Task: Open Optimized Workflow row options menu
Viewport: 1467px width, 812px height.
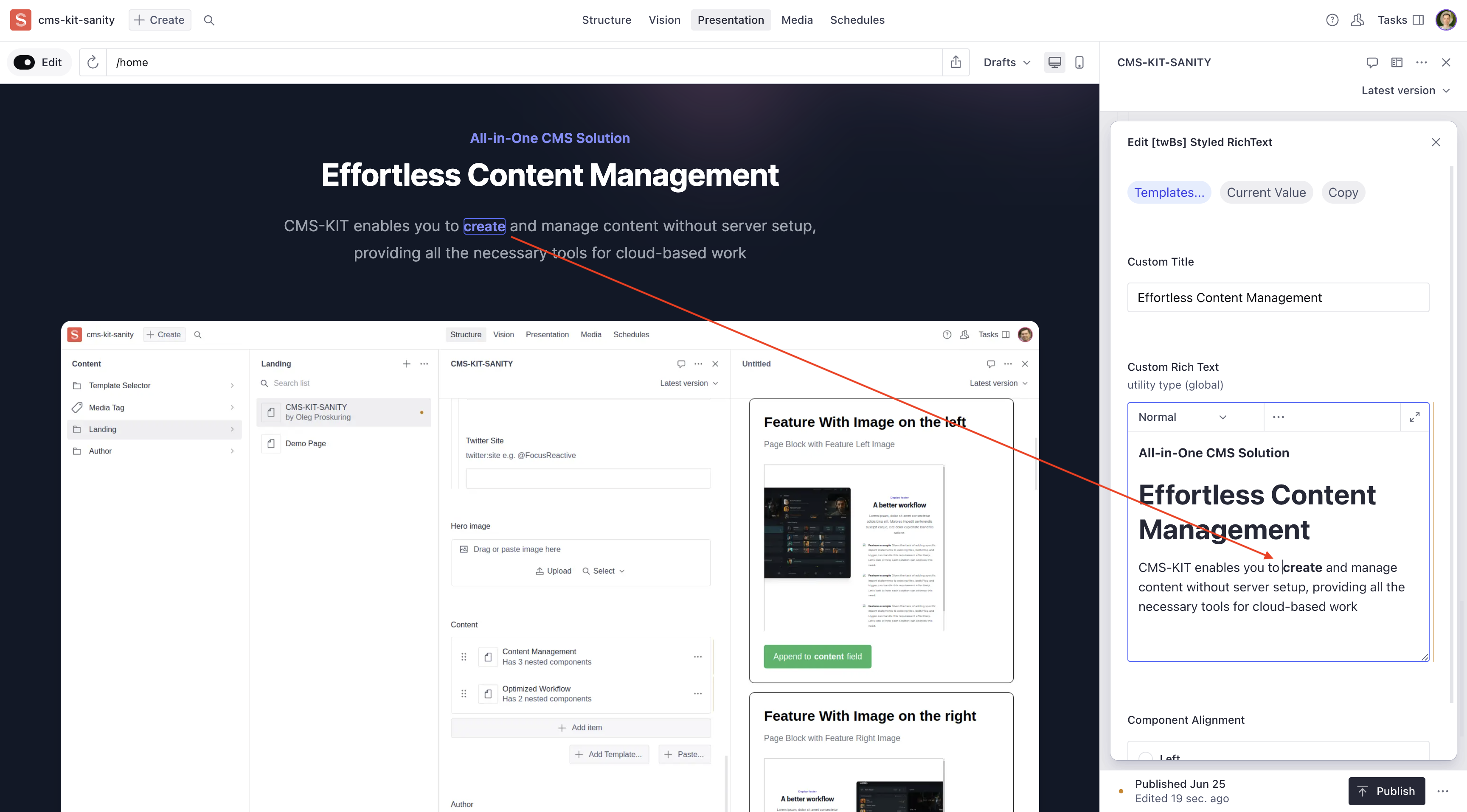Action: coord(697,694)
